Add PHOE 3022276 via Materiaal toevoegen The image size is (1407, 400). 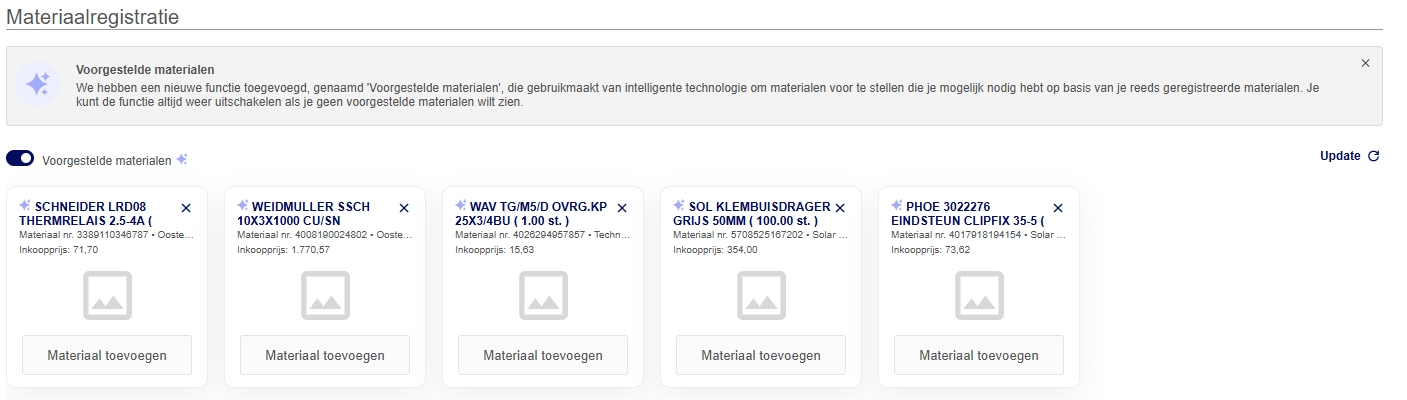click(x=979, y=355)
